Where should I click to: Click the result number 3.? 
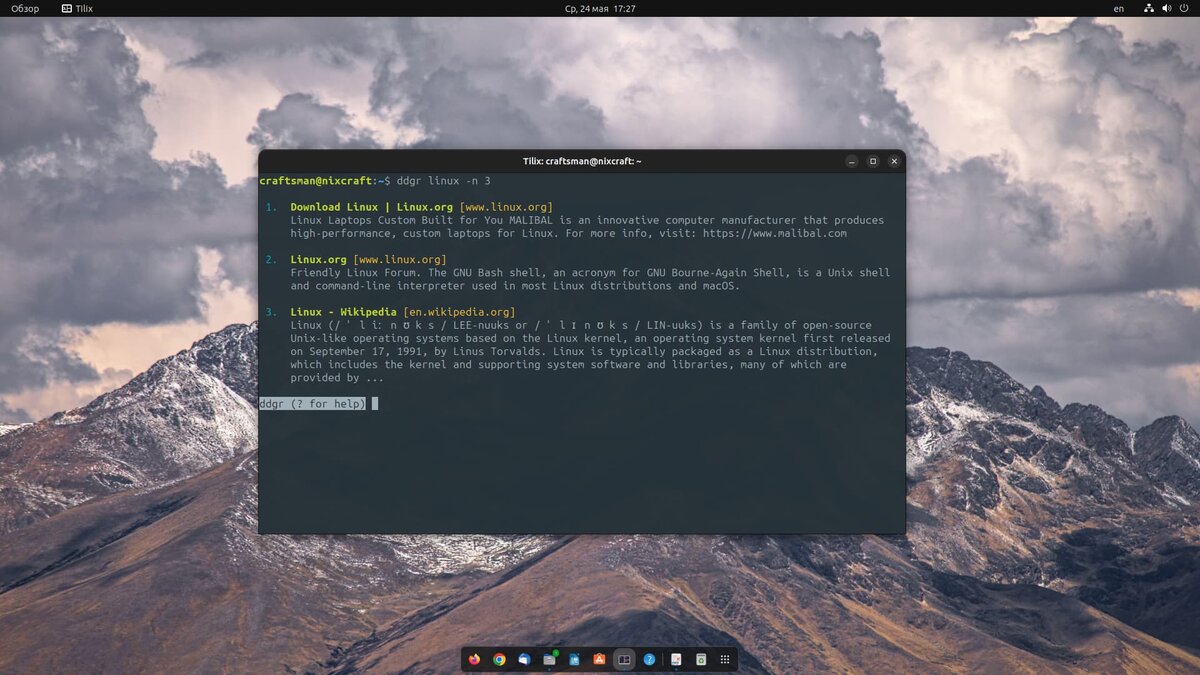[x=271, y=312]
